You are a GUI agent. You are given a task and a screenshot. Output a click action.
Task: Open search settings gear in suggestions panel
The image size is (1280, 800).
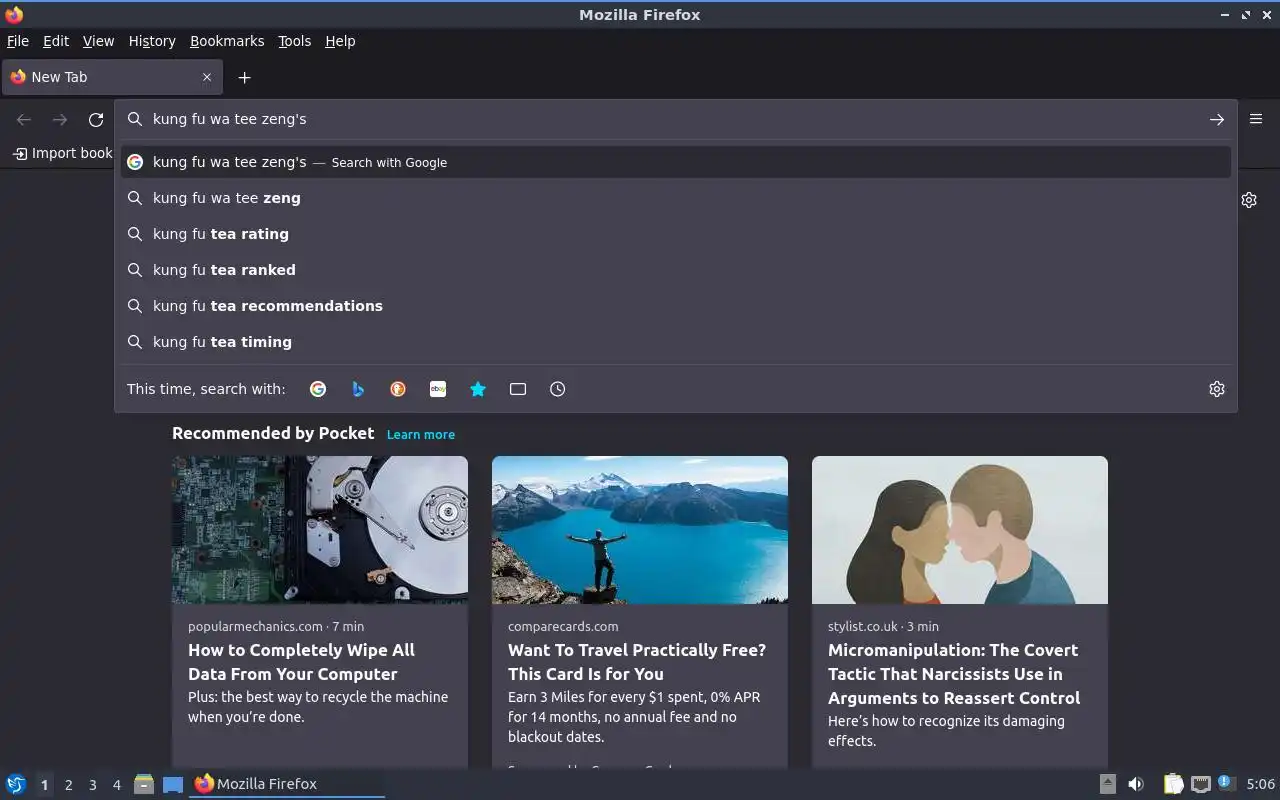click(1217, 389)
